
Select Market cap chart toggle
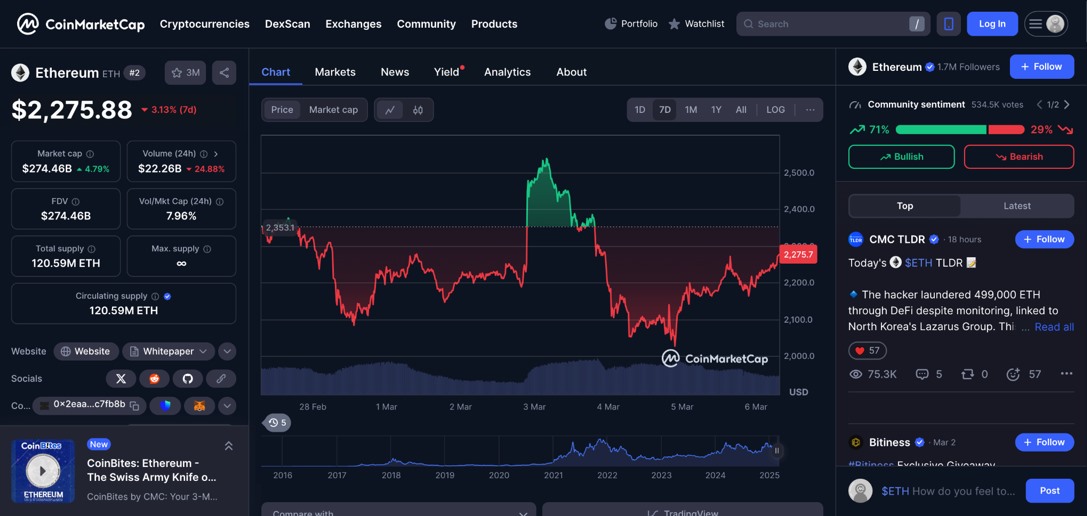[333, 110]
